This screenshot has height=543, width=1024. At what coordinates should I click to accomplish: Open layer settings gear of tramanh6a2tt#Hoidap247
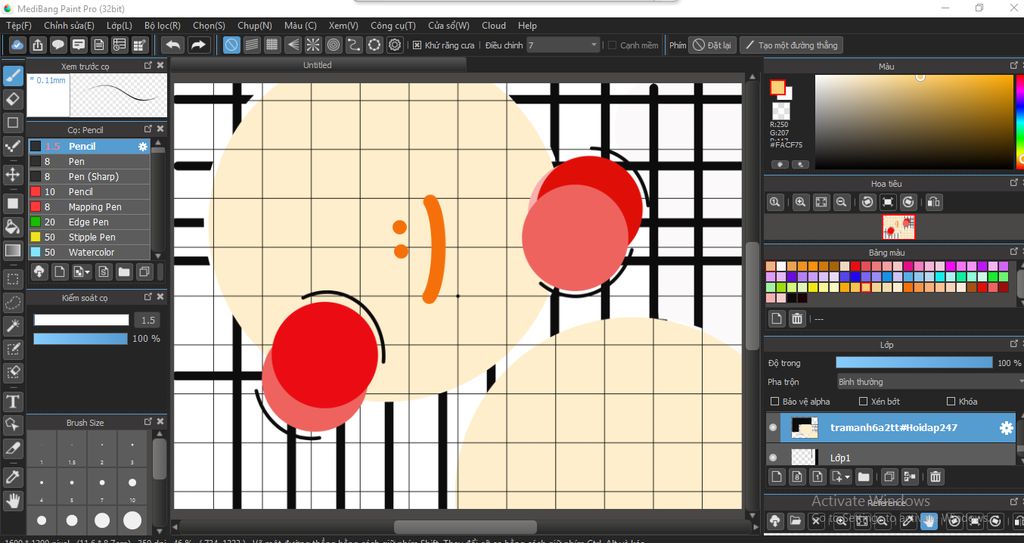(x=1006, y=428)
